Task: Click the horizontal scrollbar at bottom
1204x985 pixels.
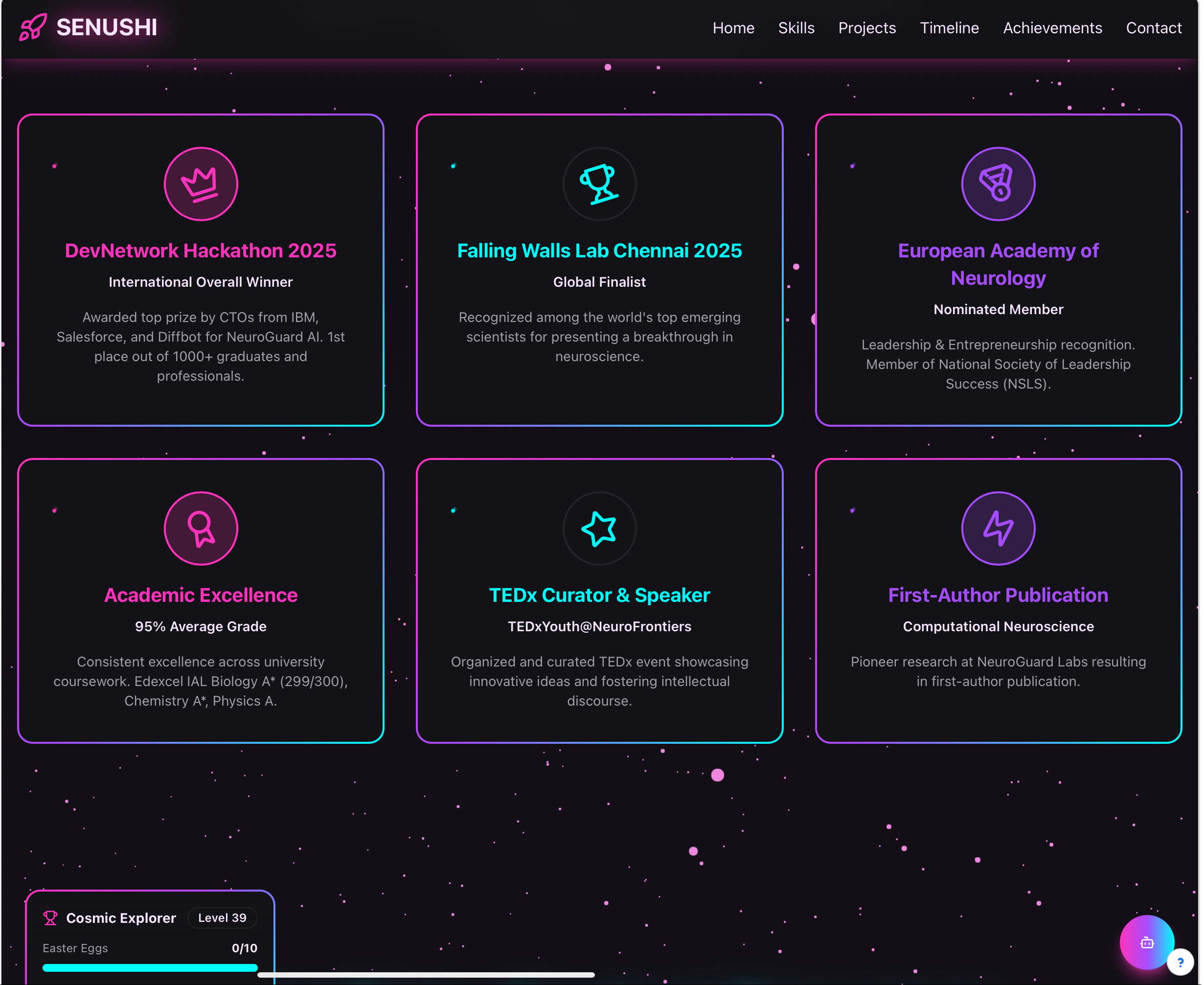Action: (426, 975)
